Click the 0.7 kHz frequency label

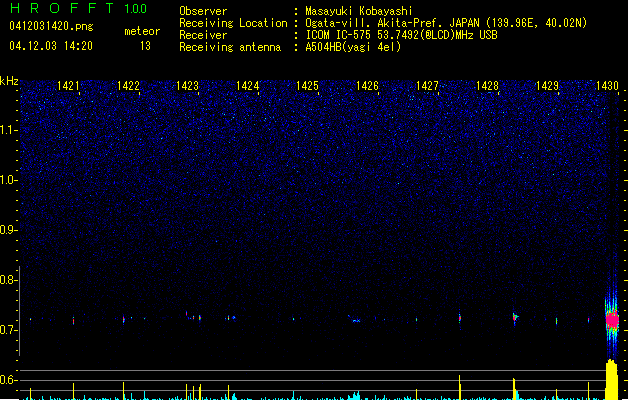pyautogui.click(x=9, y=330)
